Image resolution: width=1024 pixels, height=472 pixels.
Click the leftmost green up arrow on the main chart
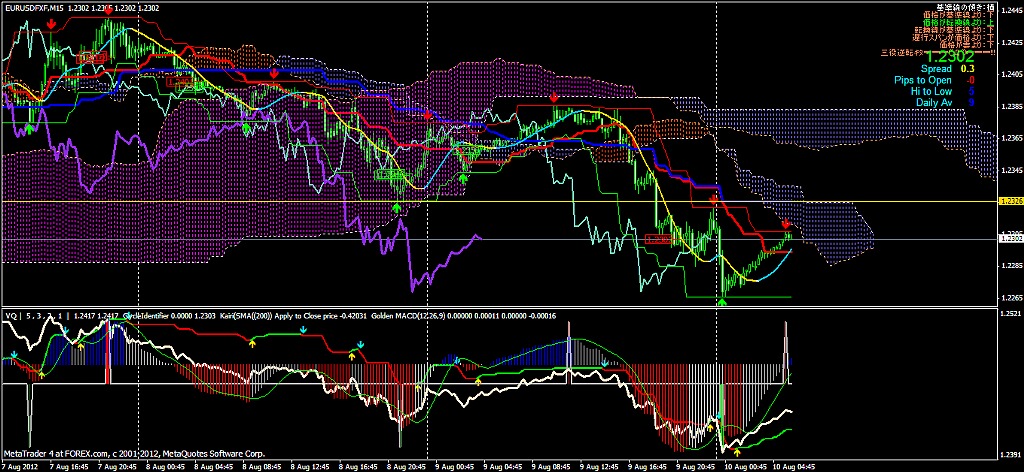30,129
